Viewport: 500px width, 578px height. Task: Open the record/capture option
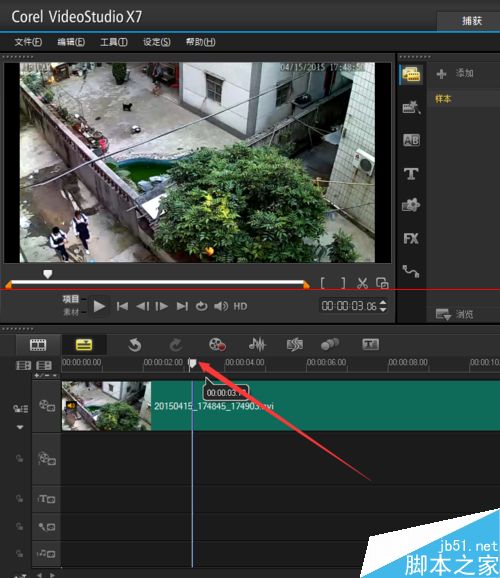(218, 345)
